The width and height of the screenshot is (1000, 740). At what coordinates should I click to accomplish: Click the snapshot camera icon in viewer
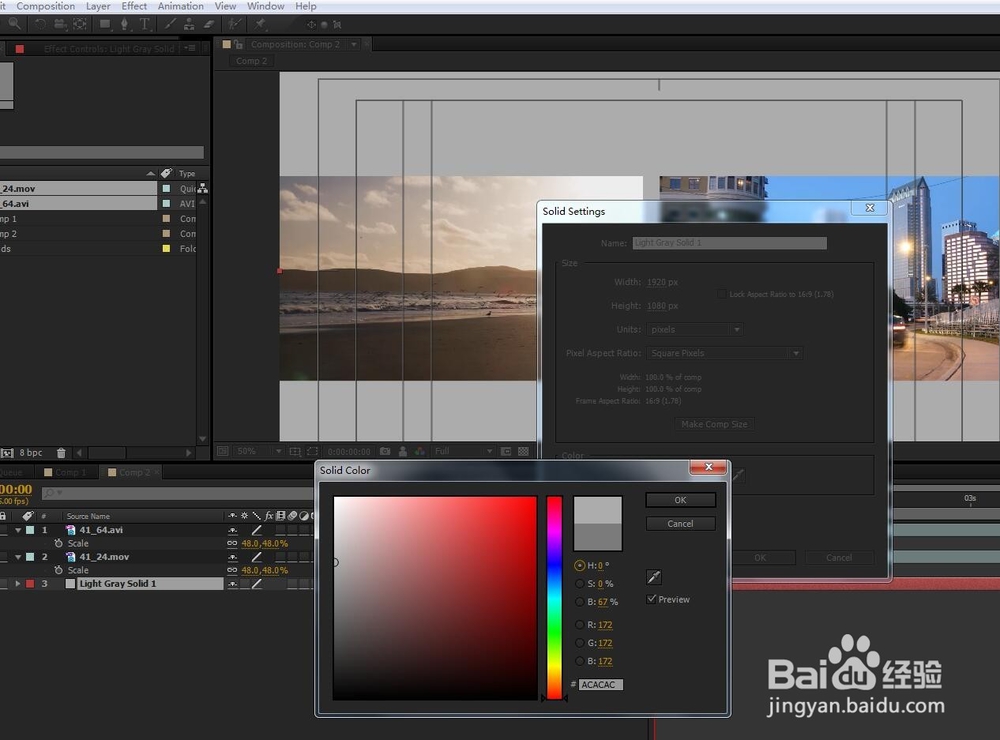click(385, 451)
